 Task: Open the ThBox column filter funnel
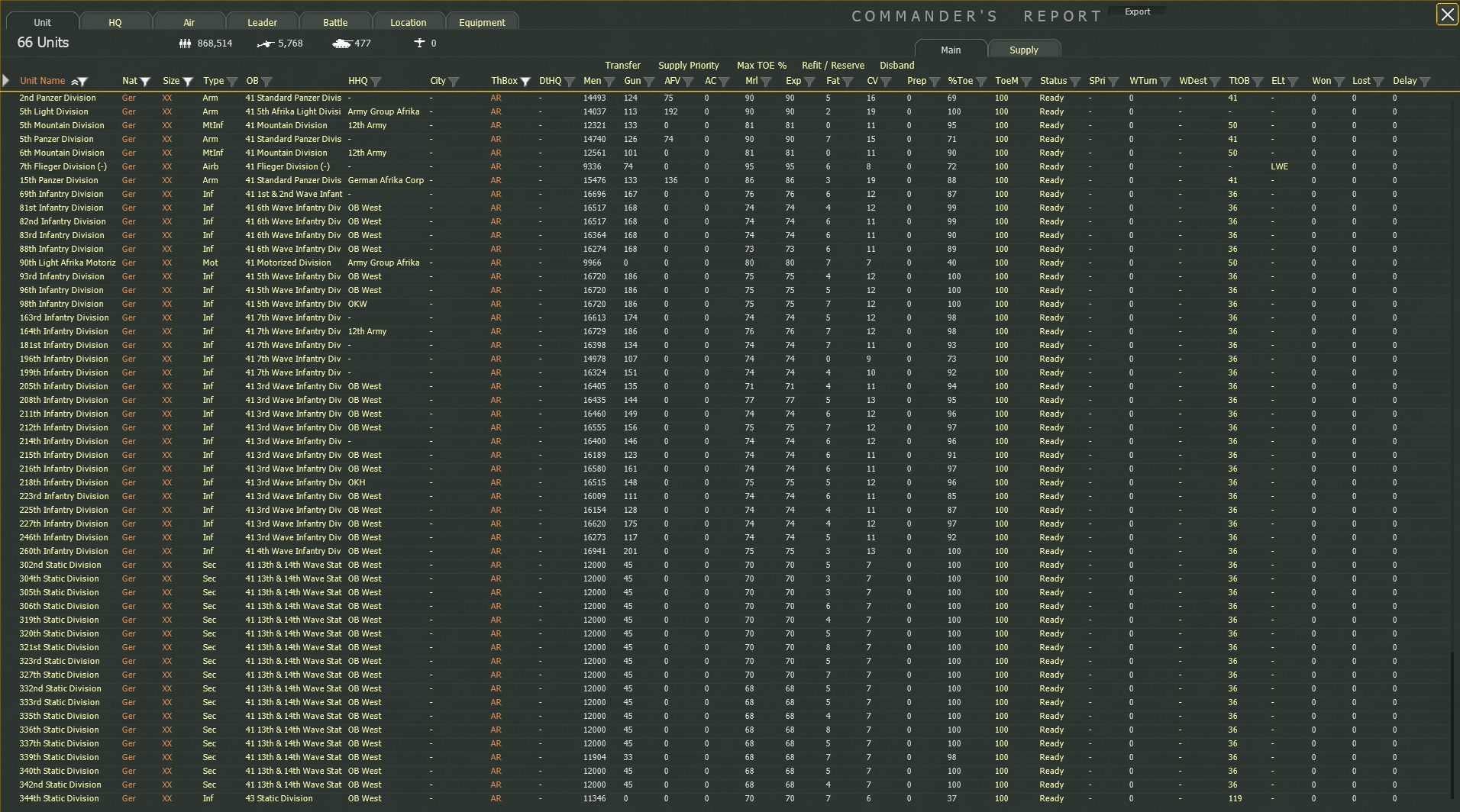pyautogui.click(x=525, y=82)
